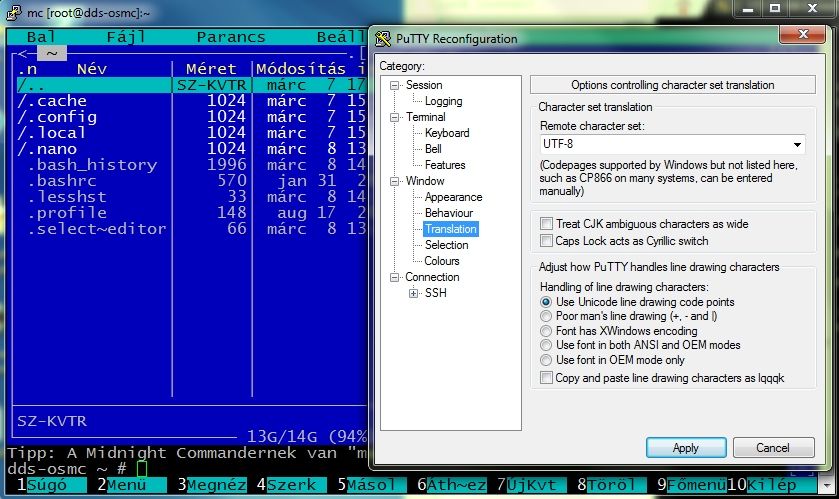This screenshot has width=839, height=499.
Task: Select the .lesshst file row
Action: (190, 197)
